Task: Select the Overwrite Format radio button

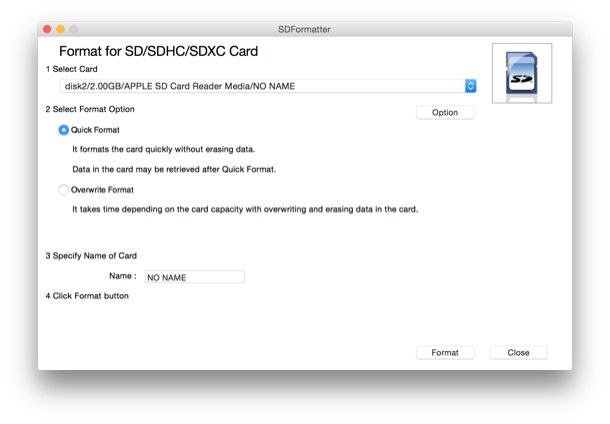Action: coord(63,190)
